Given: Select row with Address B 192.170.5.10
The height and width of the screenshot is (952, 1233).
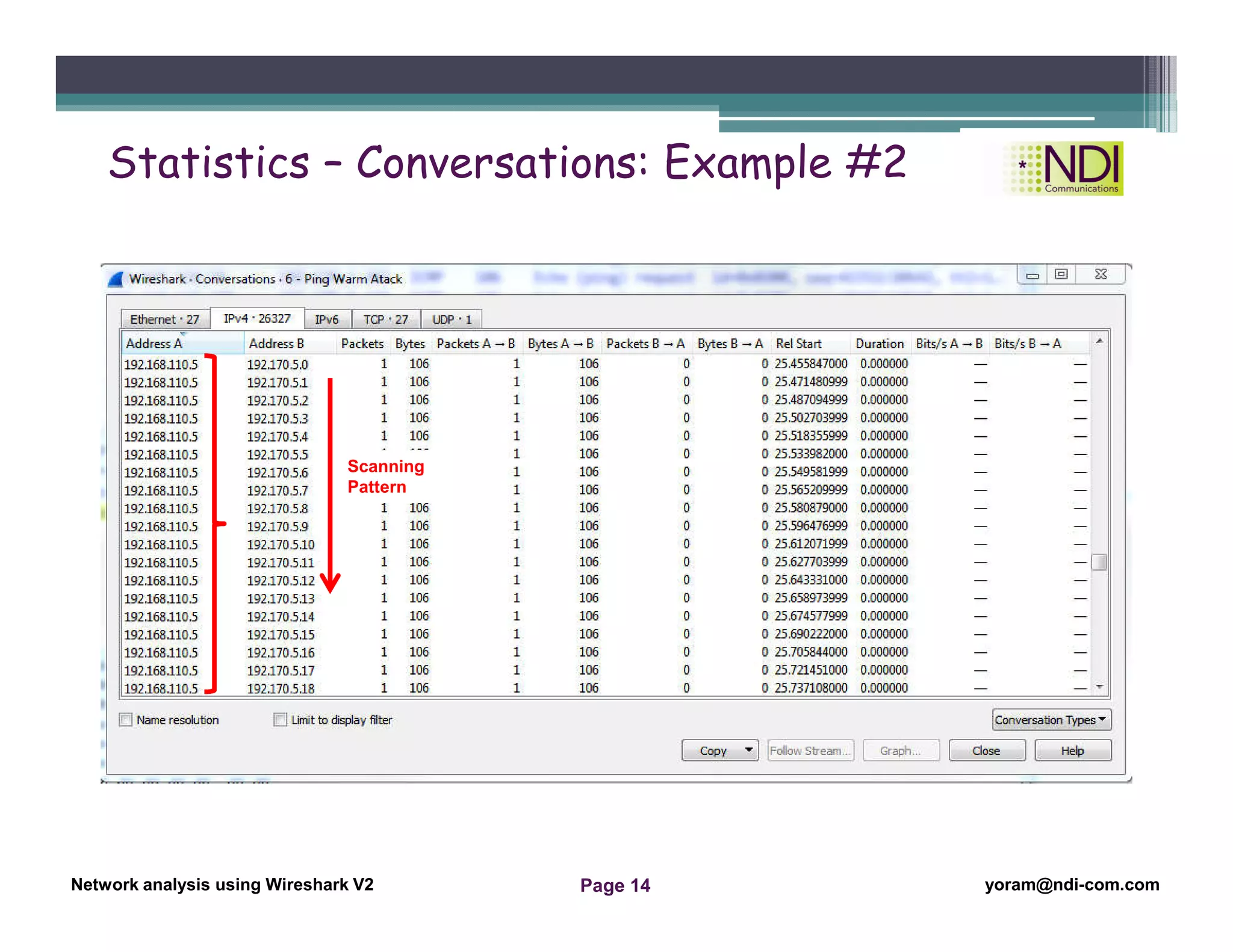Looking at the screenshot, I should click(x=606, y=545).
